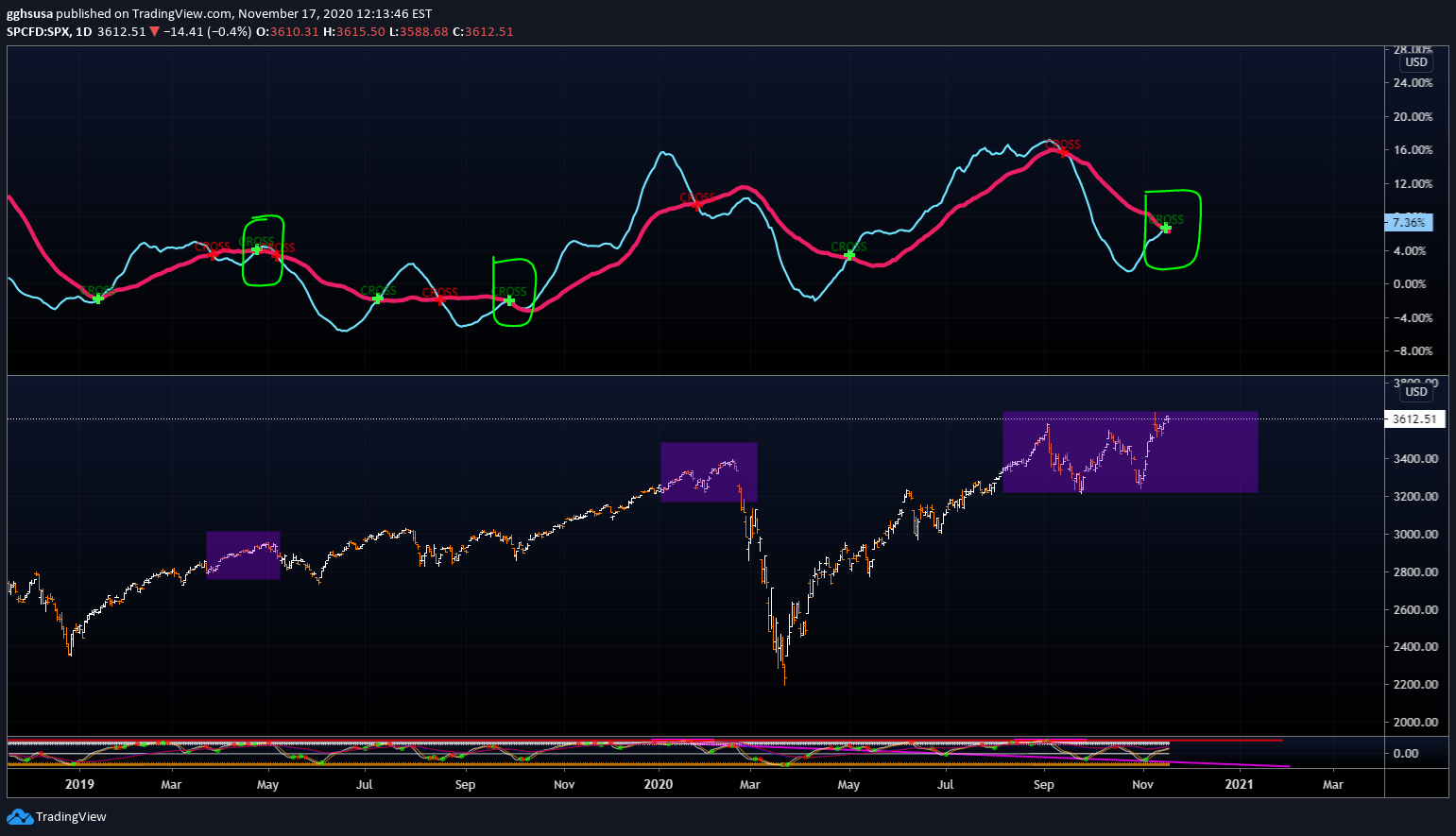Viewport: 1456px width, 836px height.
Task: Click the 2021 year label on time axis
Action: tap(1239, 784)
